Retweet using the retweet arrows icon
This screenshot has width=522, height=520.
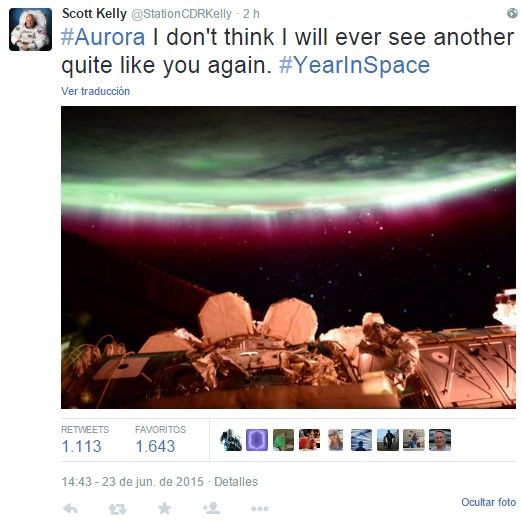coord(117,509)
